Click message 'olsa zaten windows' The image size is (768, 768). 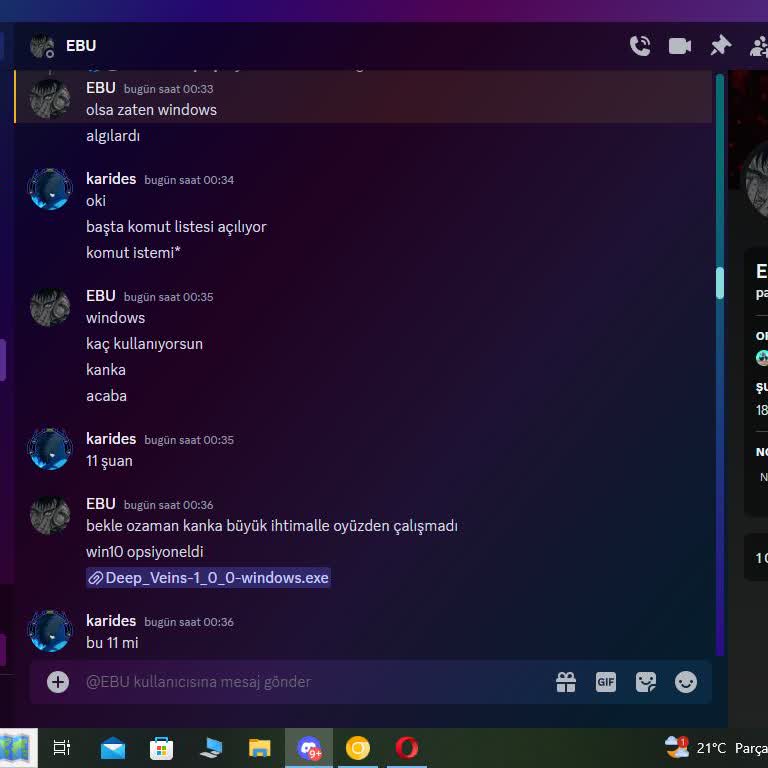coord(151,110)
